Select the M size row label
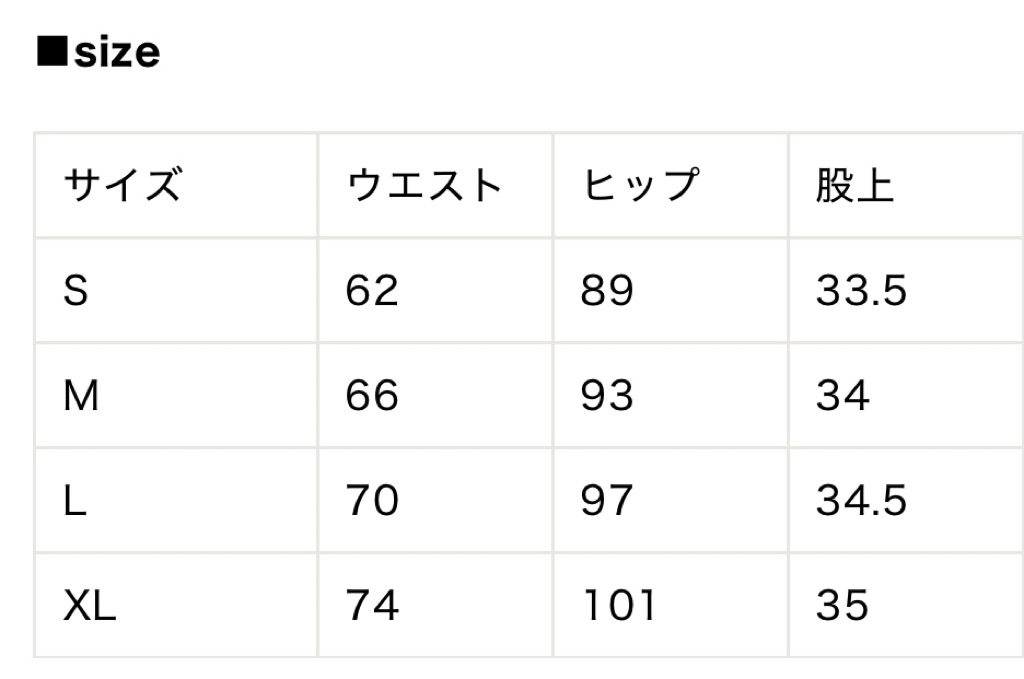The width and height of the screenshot is (1024, 679). click(x=81, y=397)
